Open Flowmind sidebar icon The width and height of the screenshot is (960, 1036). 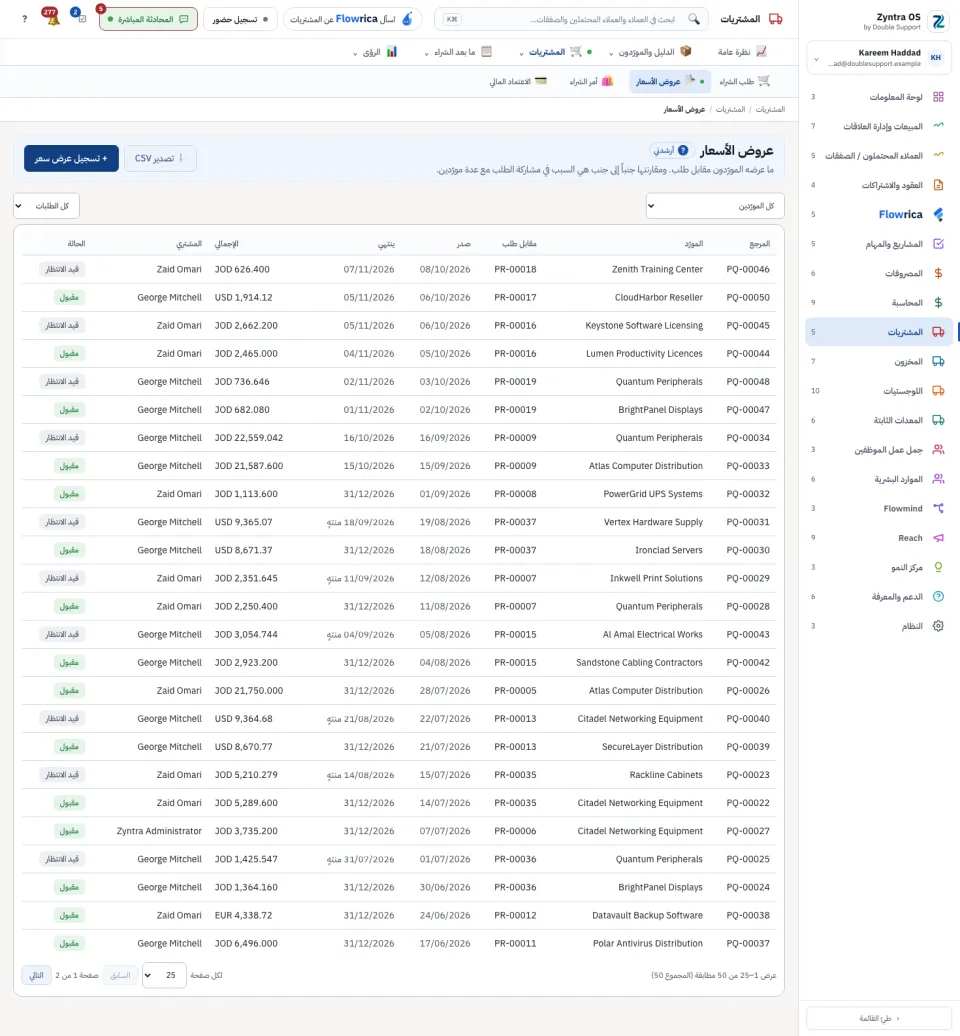pos(938,508)
